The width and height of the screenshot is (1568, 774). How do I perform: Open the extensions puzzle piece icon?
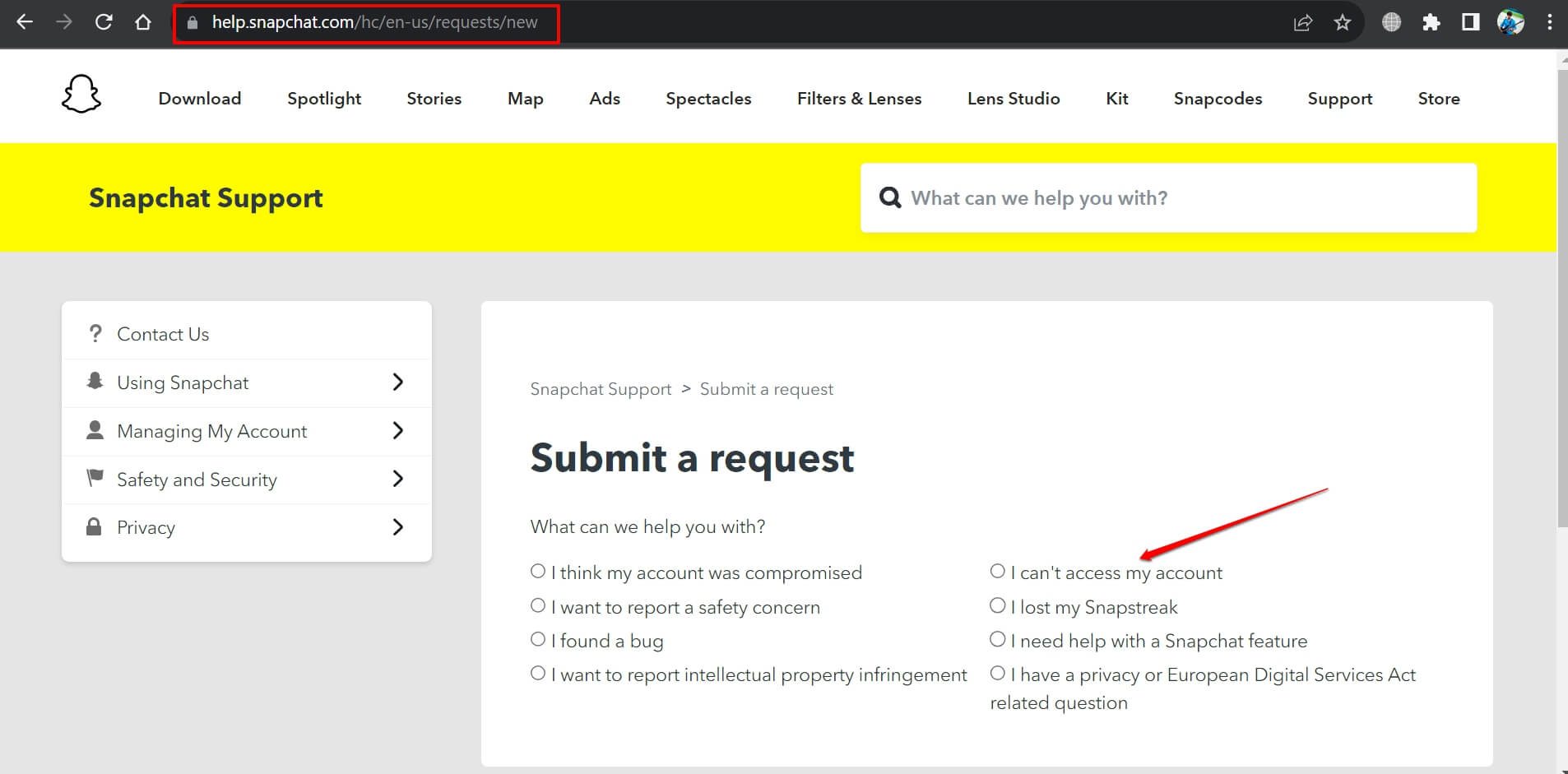(x=1431, y=22)
